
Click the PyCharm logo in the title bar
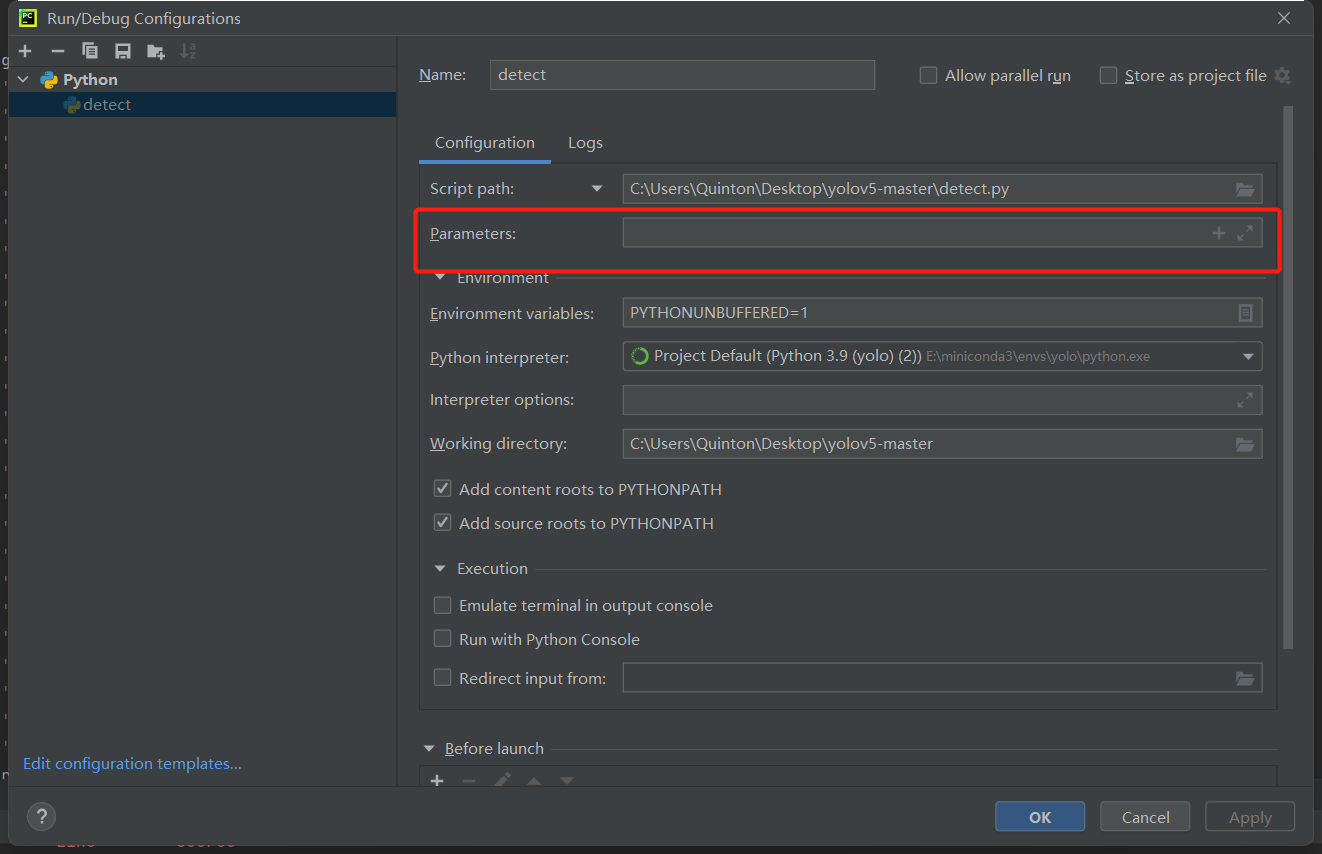tap(27, 18)
